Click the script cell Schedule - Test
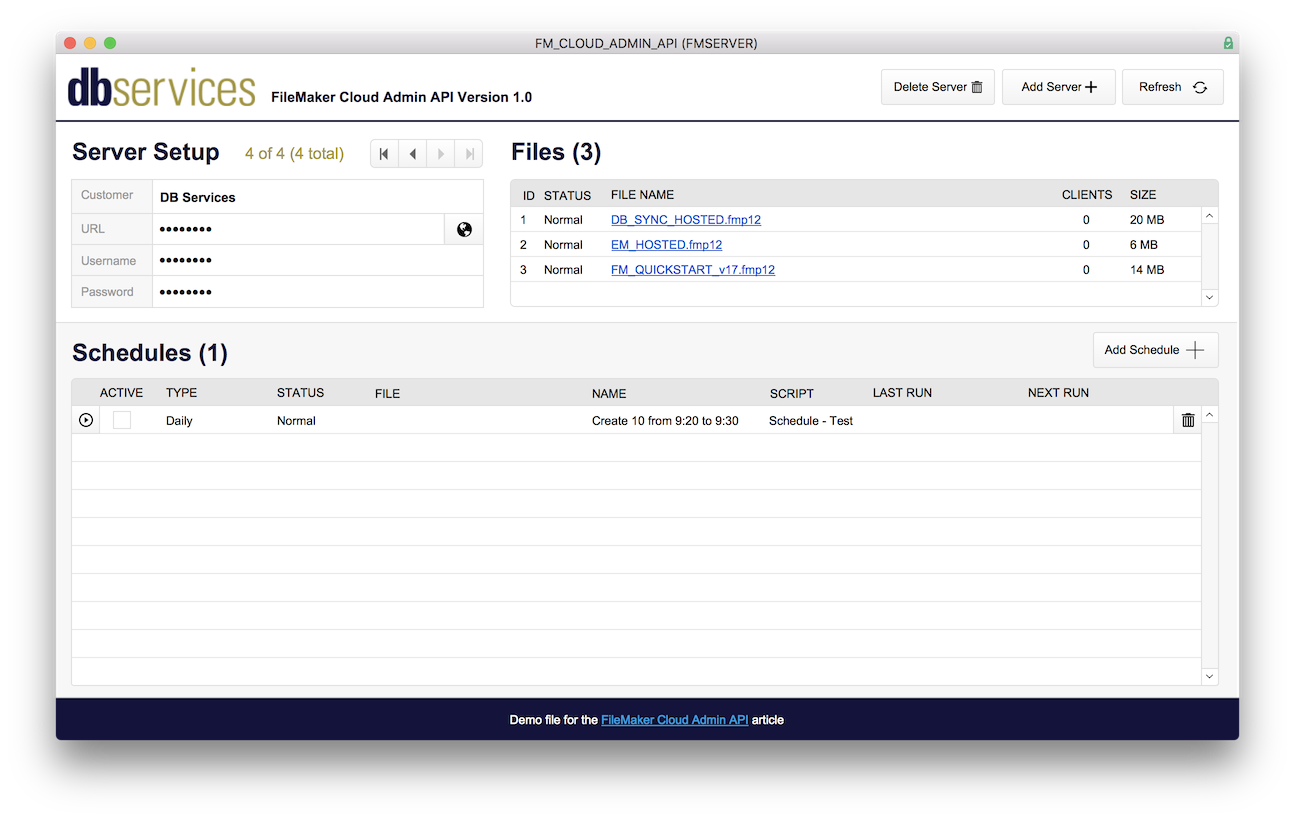The width and height of the screenshot is (1295, 820). click(x=811, y=421)
